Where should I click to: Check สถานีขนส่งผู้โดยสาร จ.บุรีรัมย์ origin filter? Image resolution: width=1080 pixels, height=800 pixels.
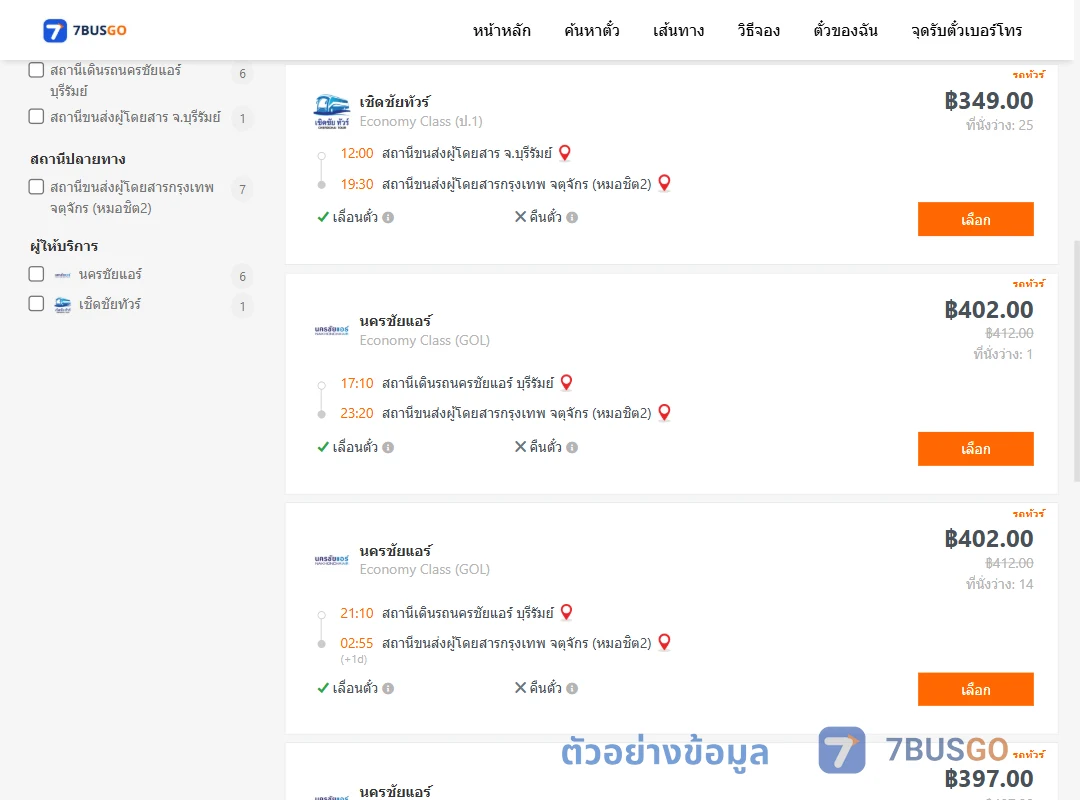37,116
